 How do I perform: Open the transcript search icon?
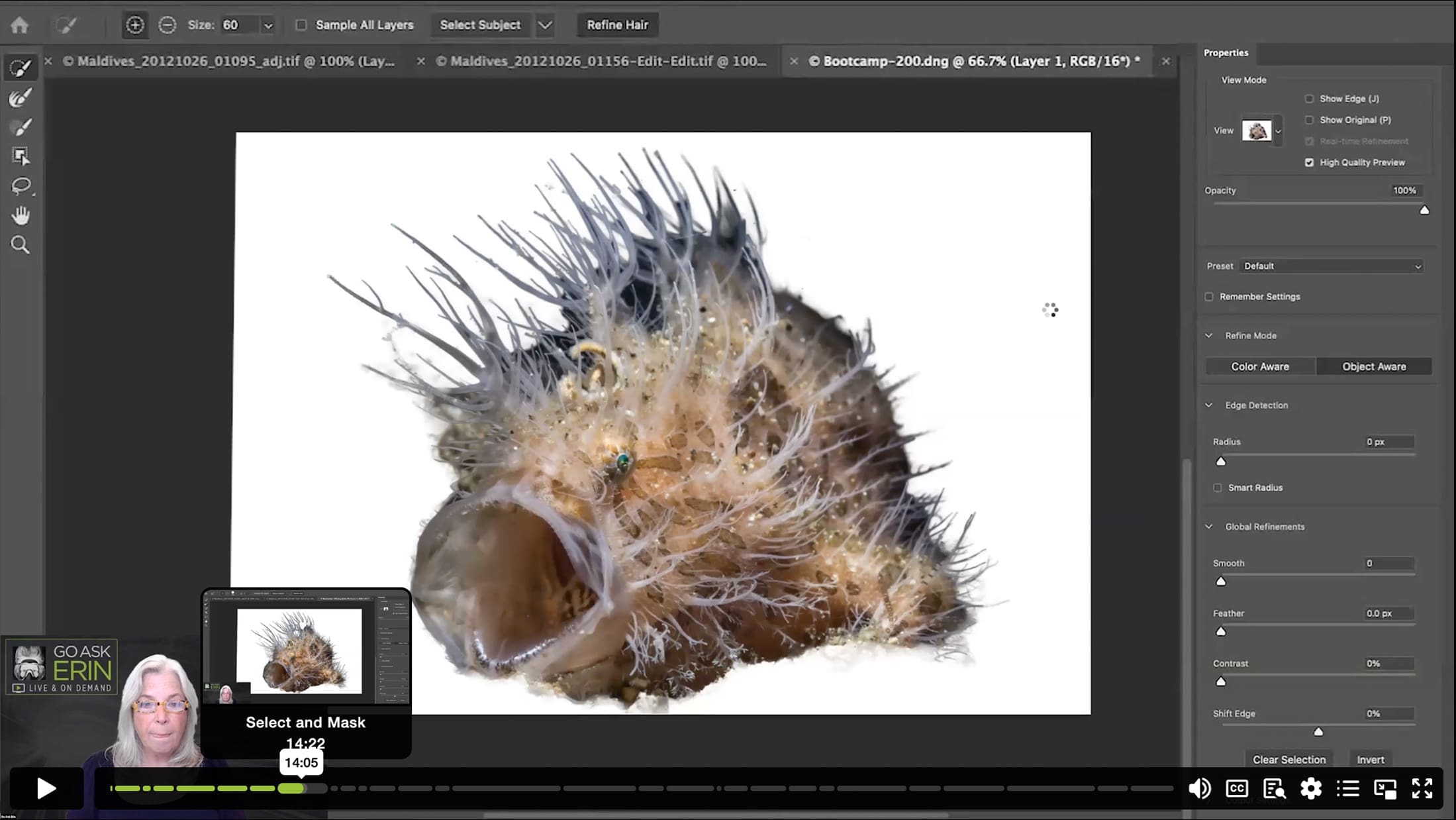tap(1274, 788)
